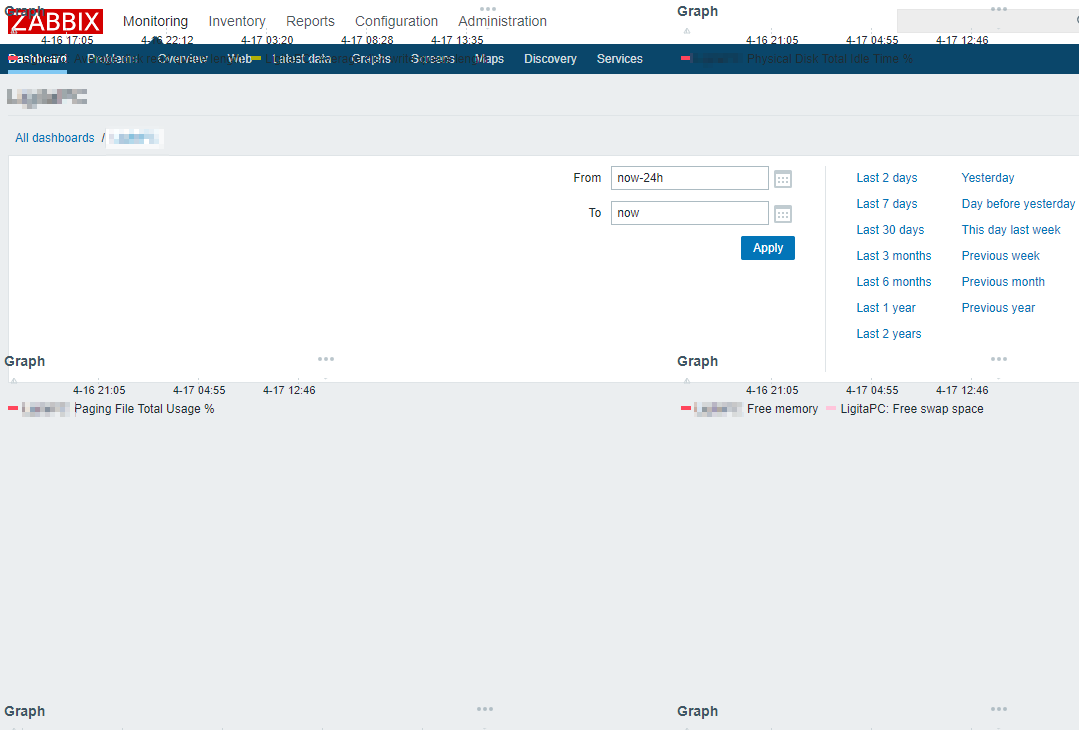
Task: Click the Apply button
Action: tap(768, 248)
